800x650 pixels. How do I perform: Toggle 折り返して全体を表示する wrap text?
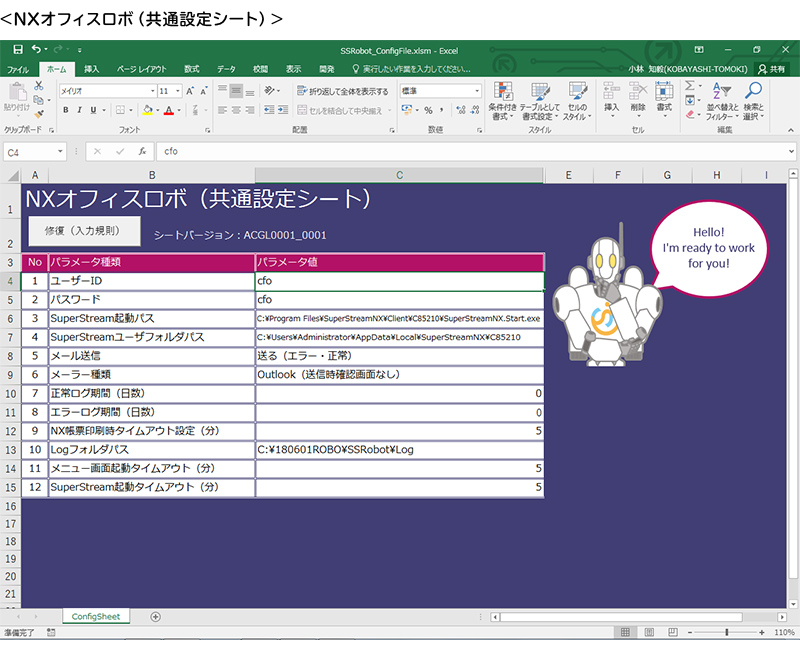[x=343, y=91]
